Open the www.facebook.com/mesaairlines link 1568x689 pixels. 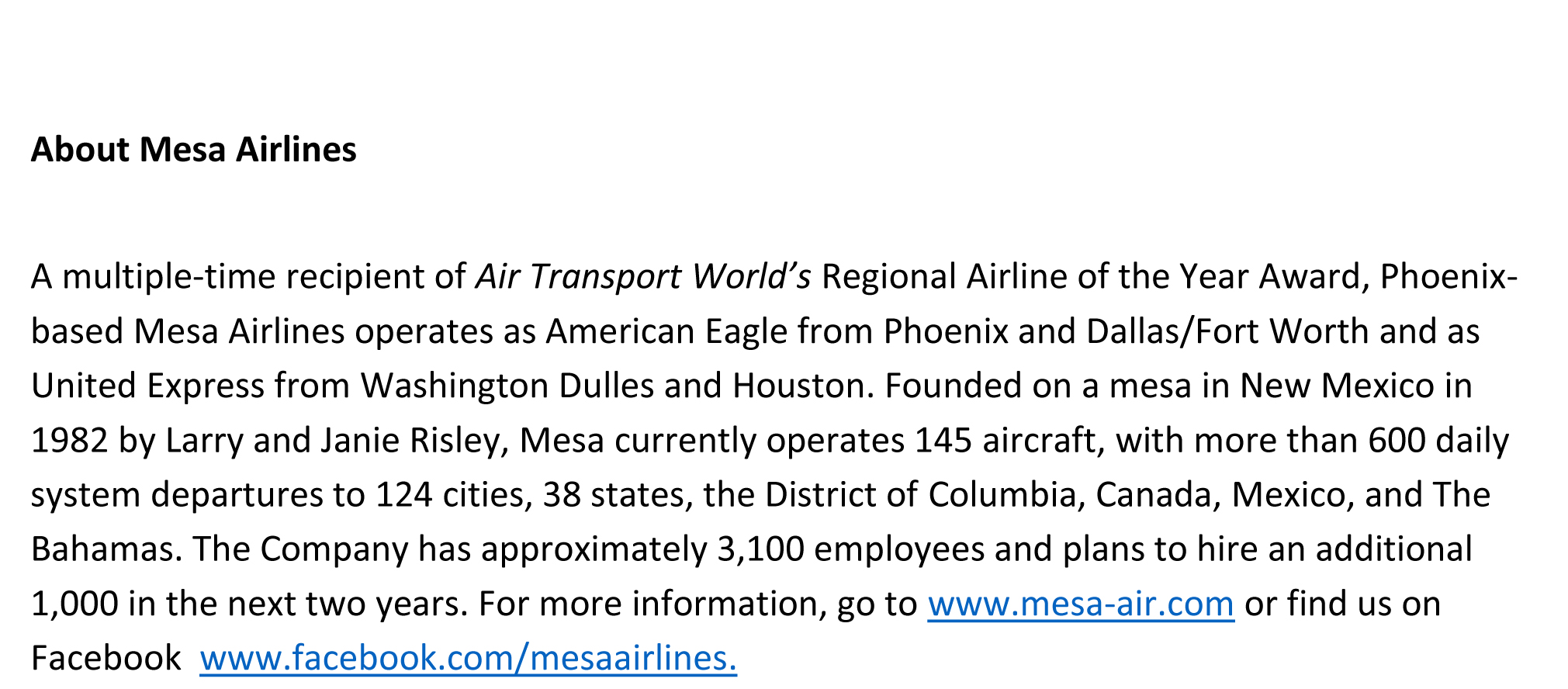point(467,658)
